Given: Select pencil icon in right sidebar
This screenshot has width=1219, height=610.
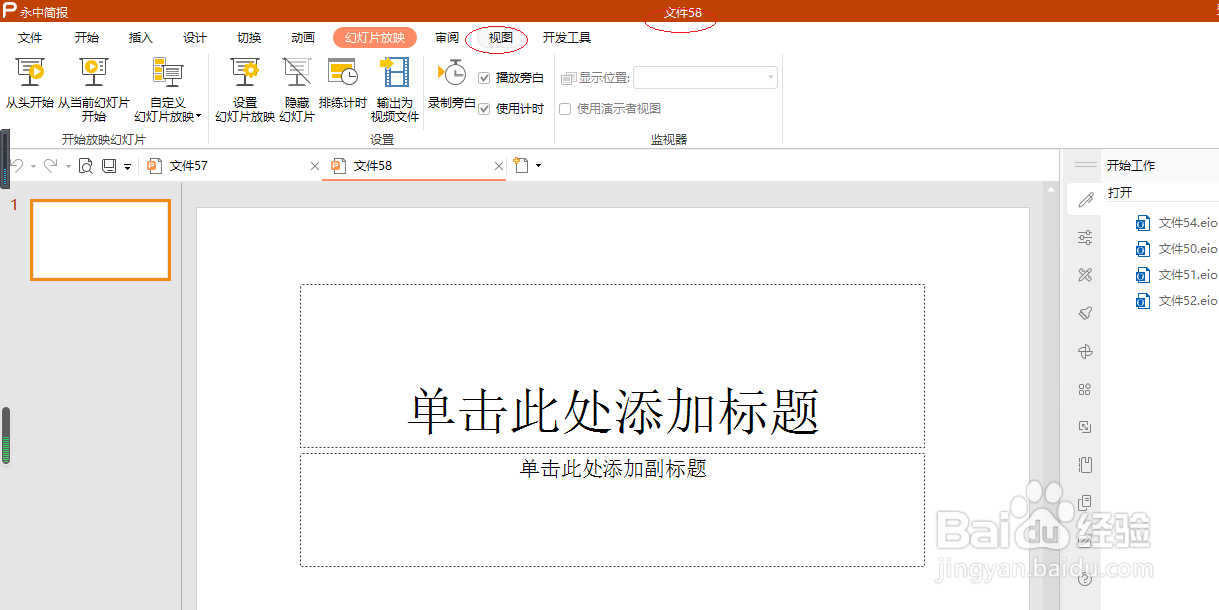Looking at the screenshot, I should point(1085,199).
